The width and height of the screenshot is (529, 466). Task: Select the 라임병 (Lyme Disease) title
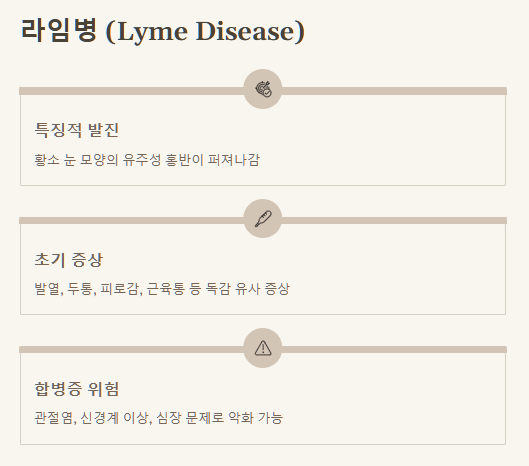point(163,31)
